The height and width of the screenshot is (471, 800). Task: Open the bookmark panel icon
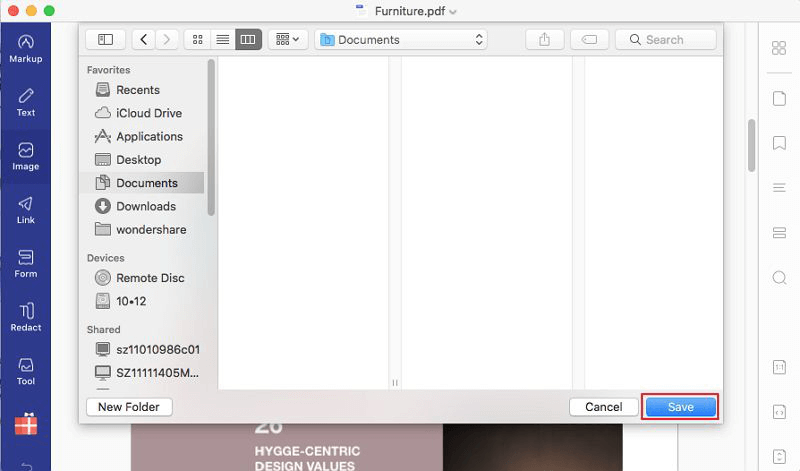[779, 143]
